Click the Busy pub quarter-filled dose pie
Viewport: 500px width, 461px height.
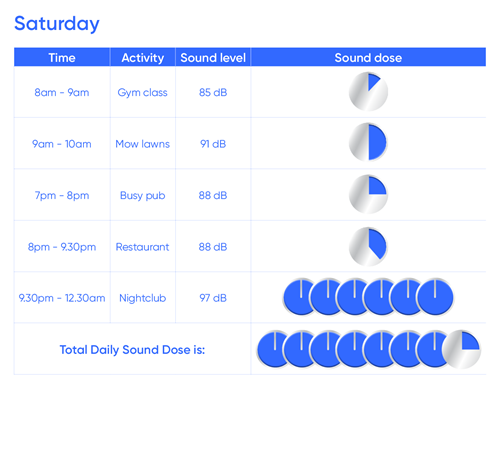click(368, 194)
